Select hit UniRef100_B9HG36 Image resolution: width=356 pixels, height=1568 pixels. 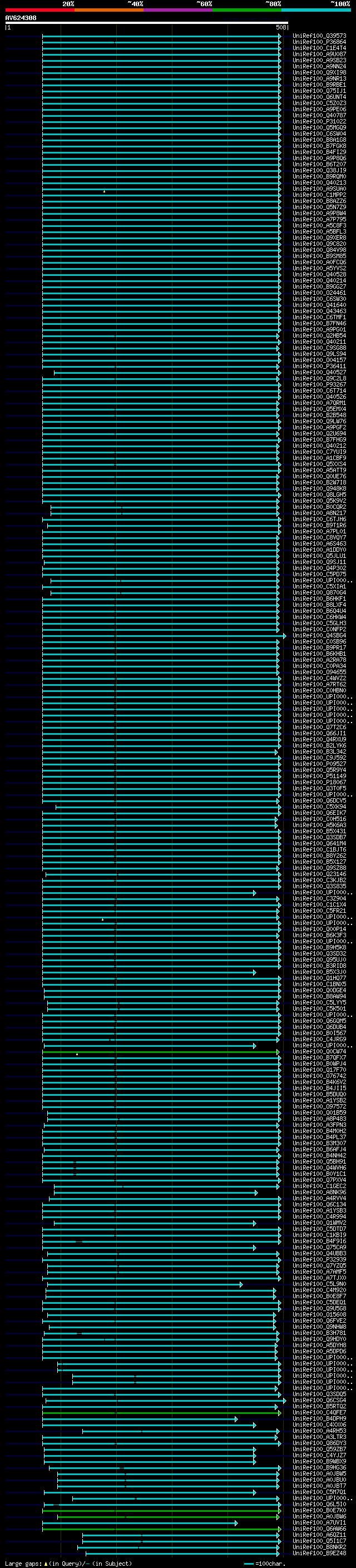[x=319, y=1467]
